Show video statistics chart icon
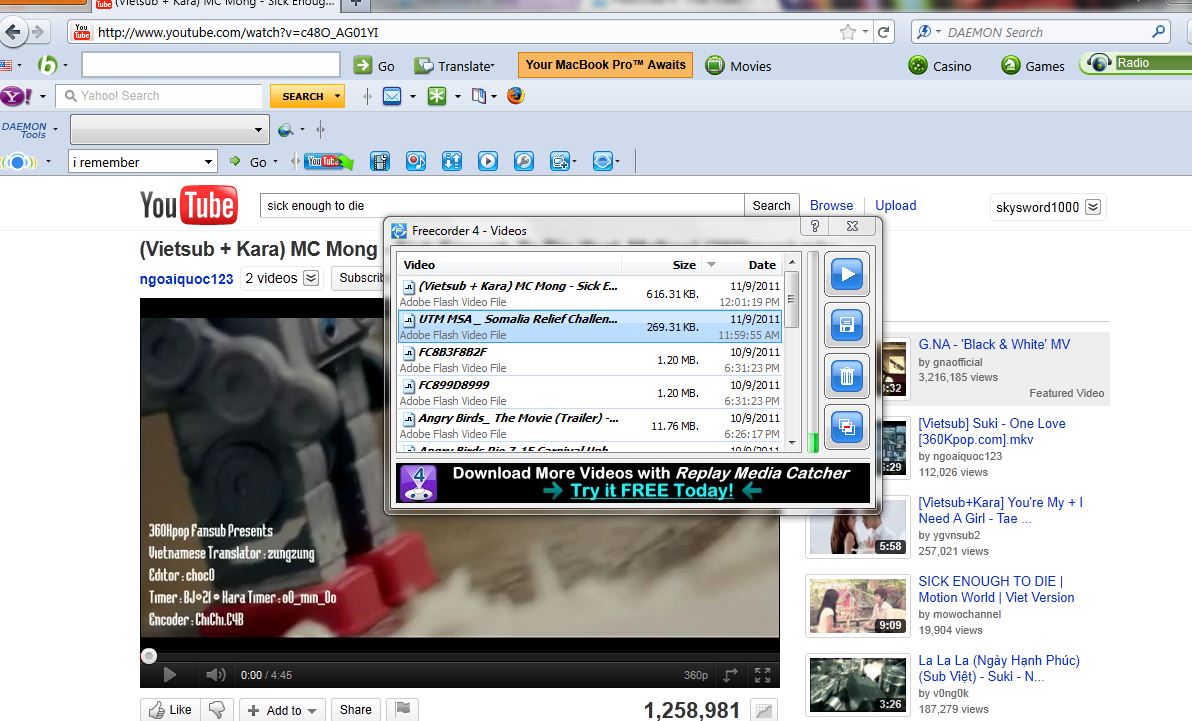The width and height of the screenshot is (1192, 721). 764,710
